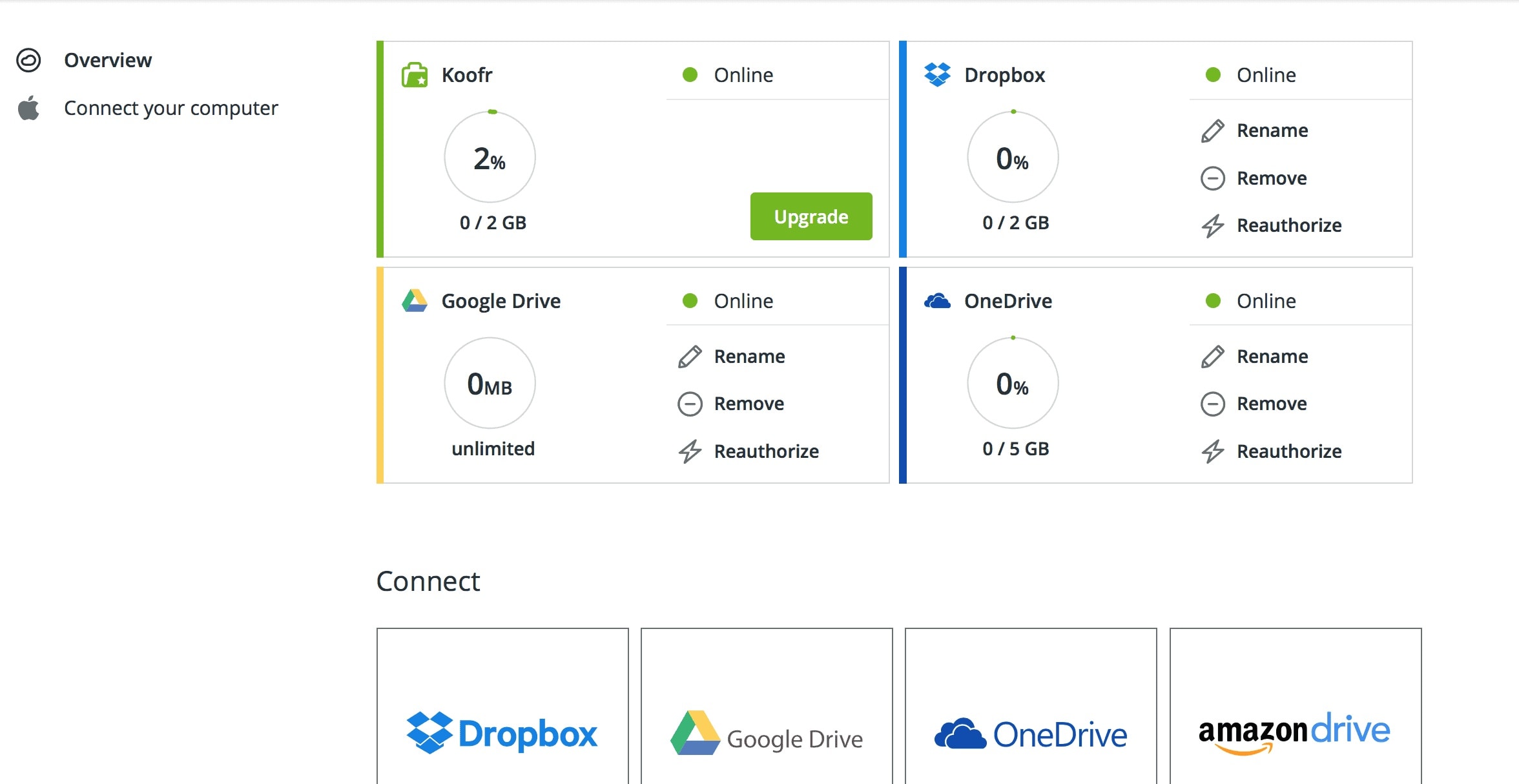Click the 'unlimited' storage label
Image resolution: width=1519 pixels, height=784 pixels.
click(x=493, y=449)
